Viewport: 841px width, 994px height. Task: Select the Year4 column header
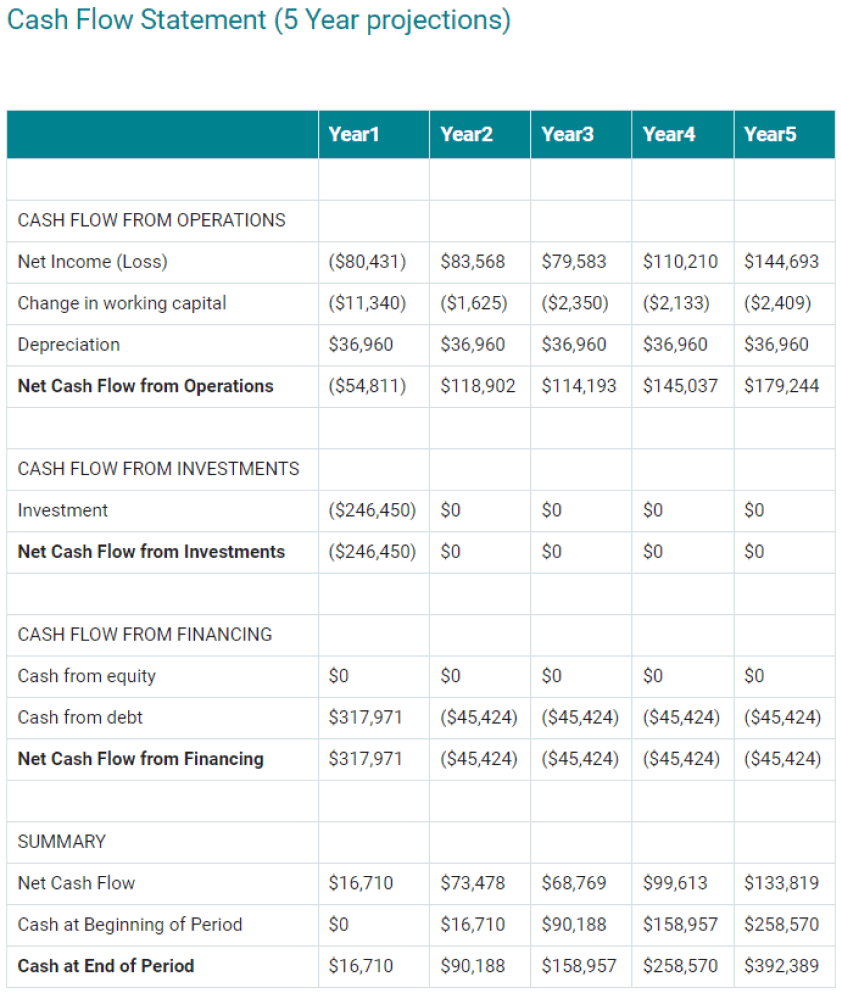click(669, 134)
